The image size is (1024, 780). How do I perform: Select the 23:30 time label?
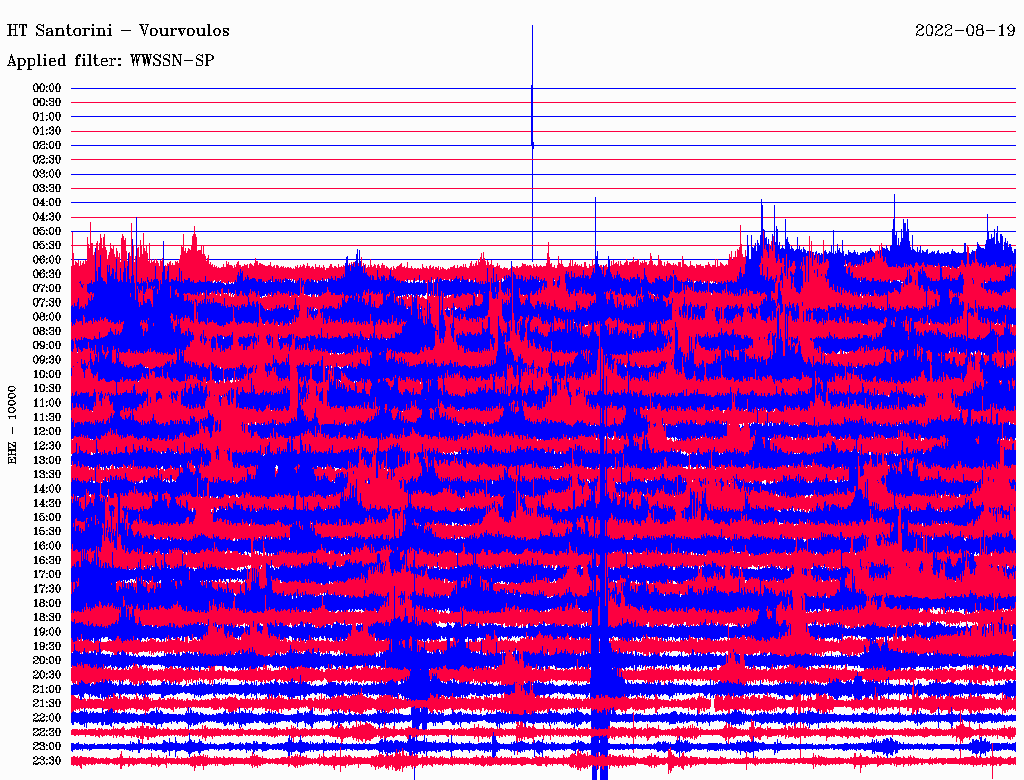47,761
